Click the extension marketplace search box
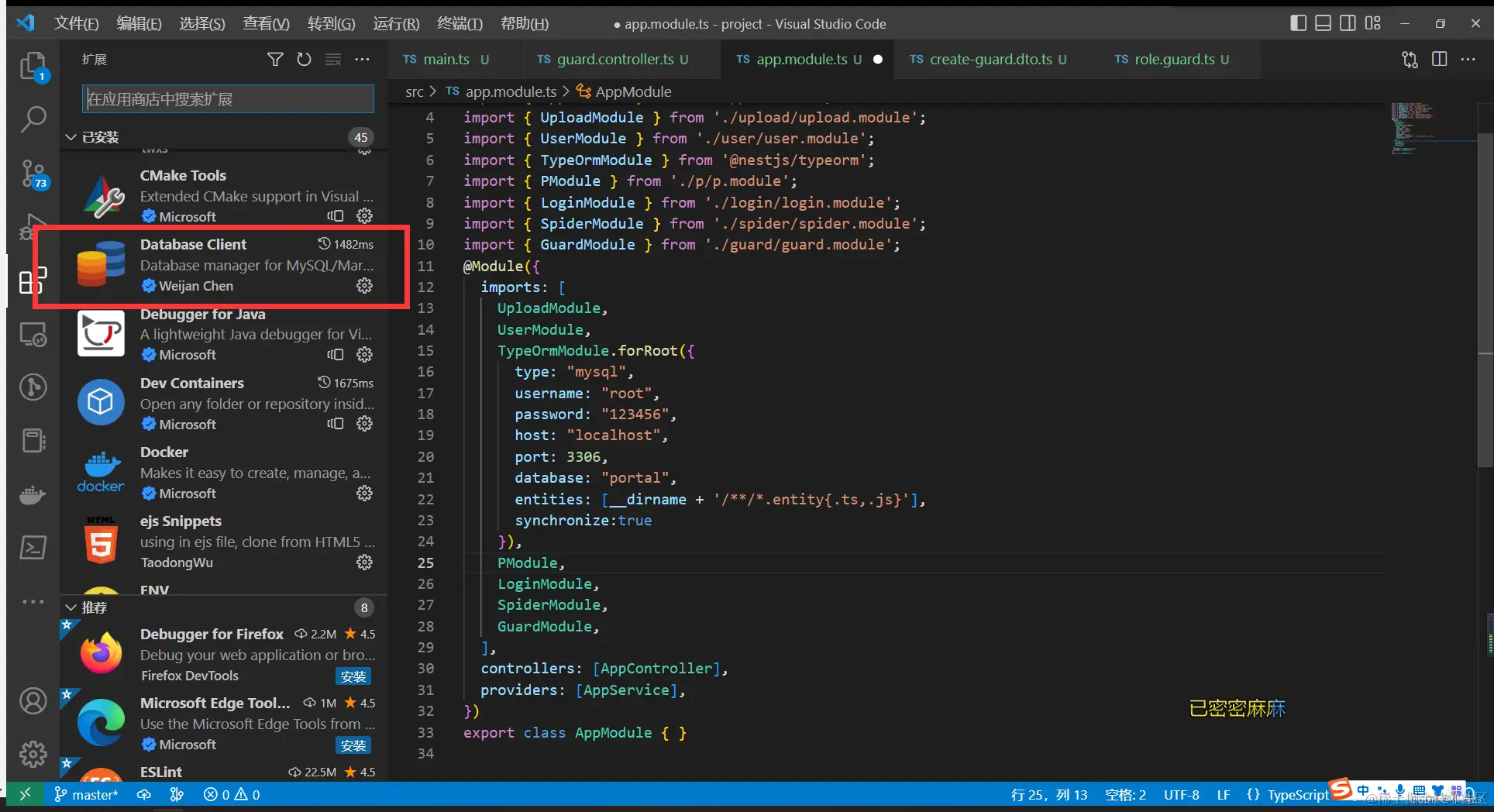Image resolution: width=1494 pixels, height=812 pixels. click(228, 99)
